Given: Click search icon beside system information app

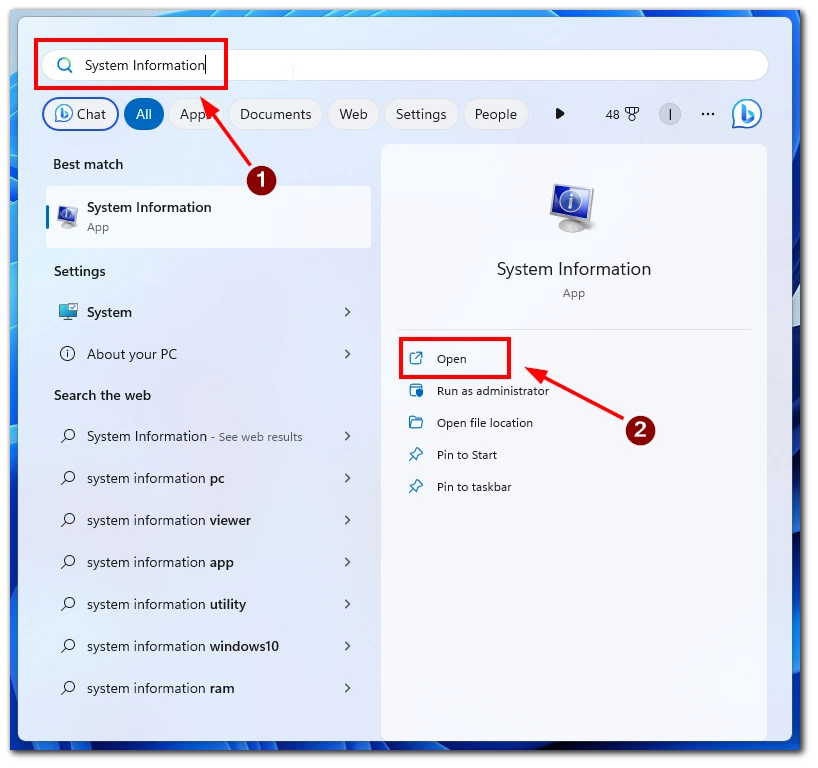Looking at the screenshot, I should pos(68,562).
